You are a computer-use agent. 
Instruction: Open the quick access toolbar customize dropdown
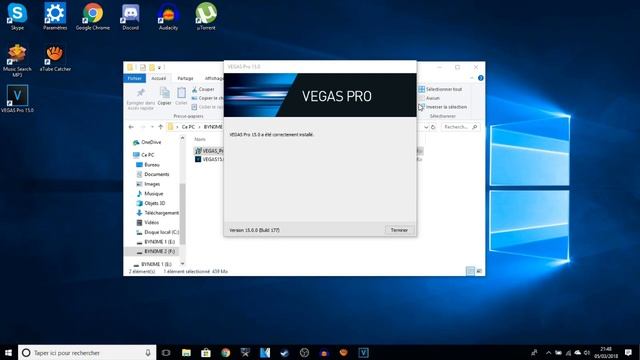click(x=160, y=67)
